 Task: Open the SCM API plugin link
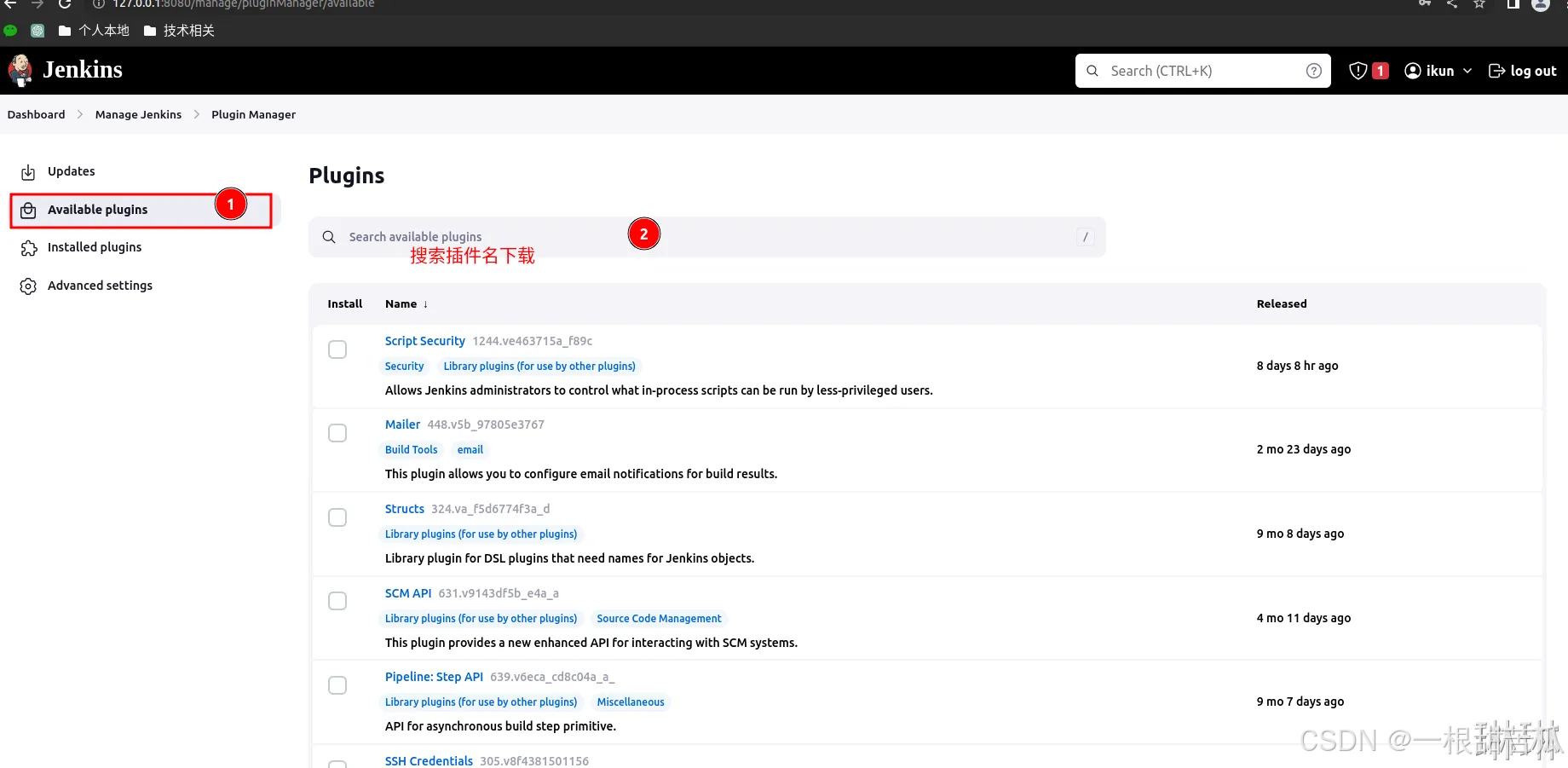coord(408,593)
